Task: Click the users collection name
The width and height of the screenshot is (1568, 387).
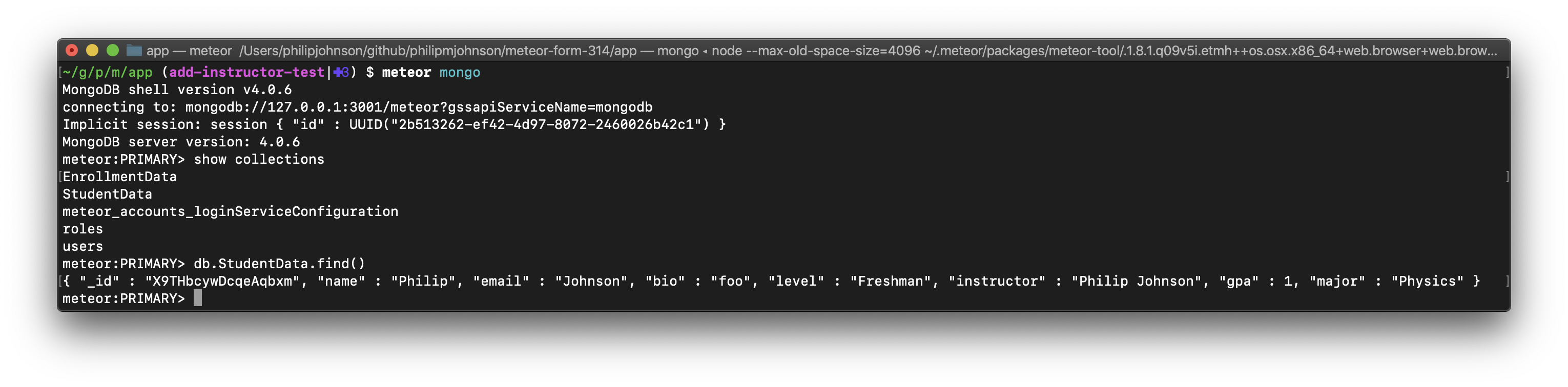Action: [x=83, y=247]
